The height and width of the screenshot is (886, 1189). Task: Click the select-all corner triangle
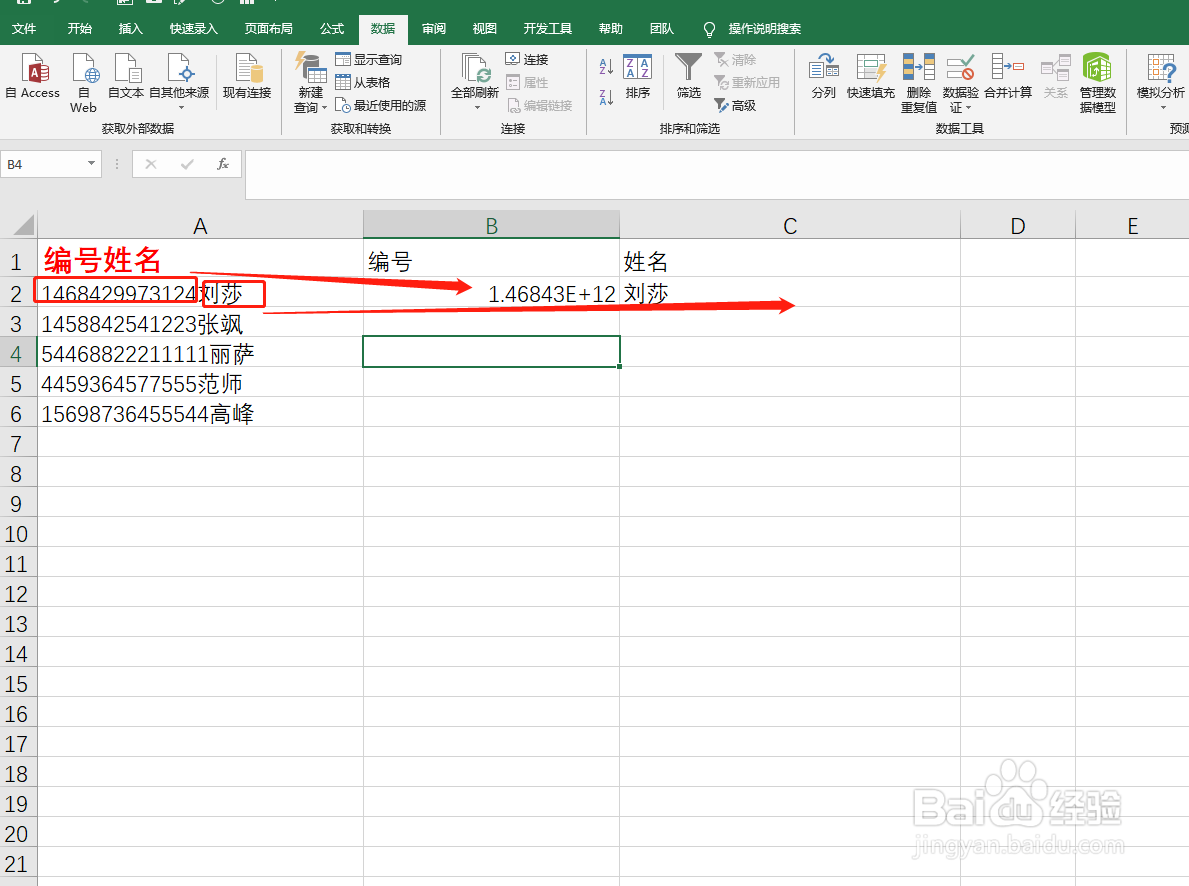click(x=23, y=225)
